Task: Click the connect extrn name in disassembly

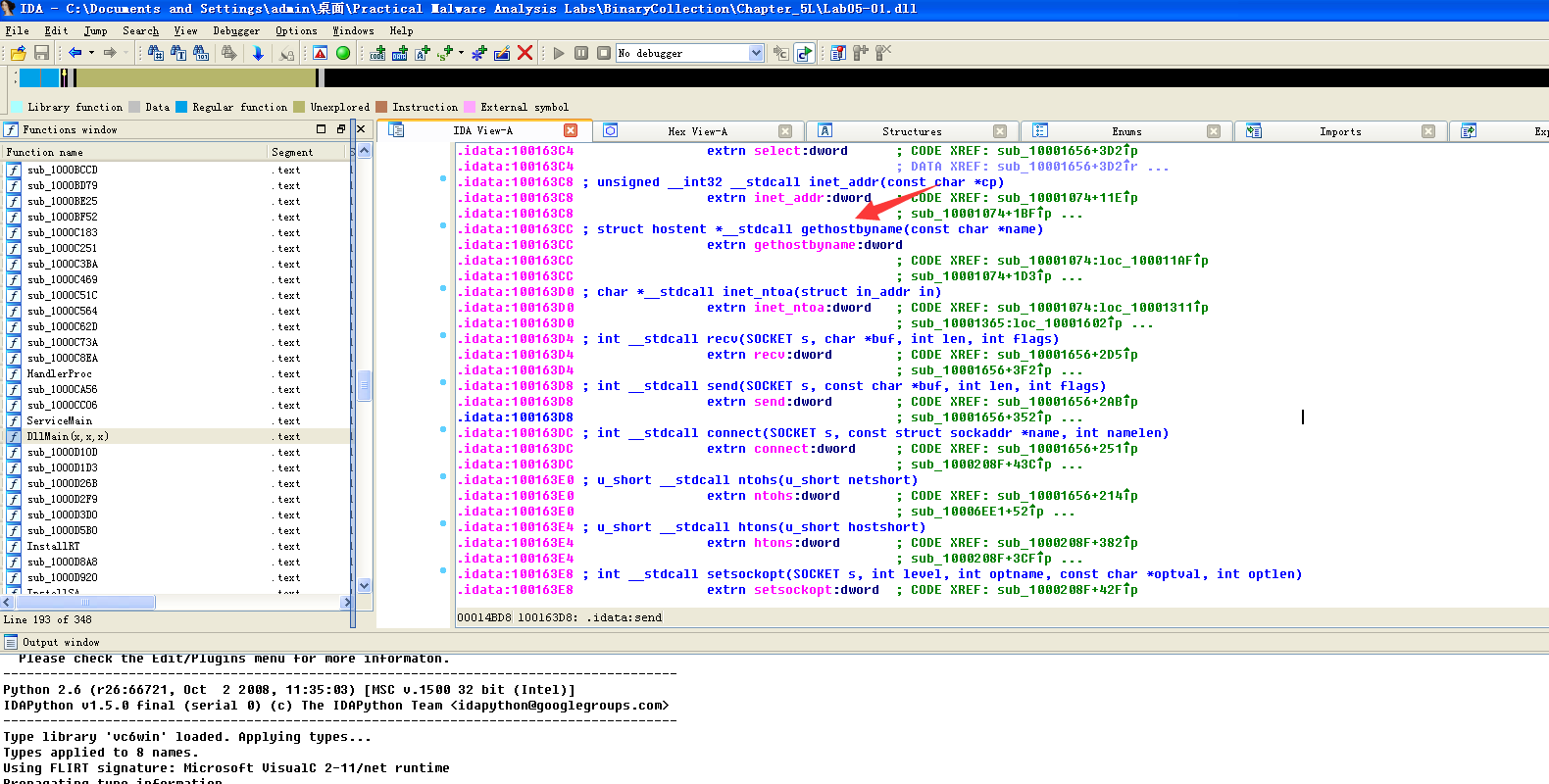Action: click(x=781, y=449)
